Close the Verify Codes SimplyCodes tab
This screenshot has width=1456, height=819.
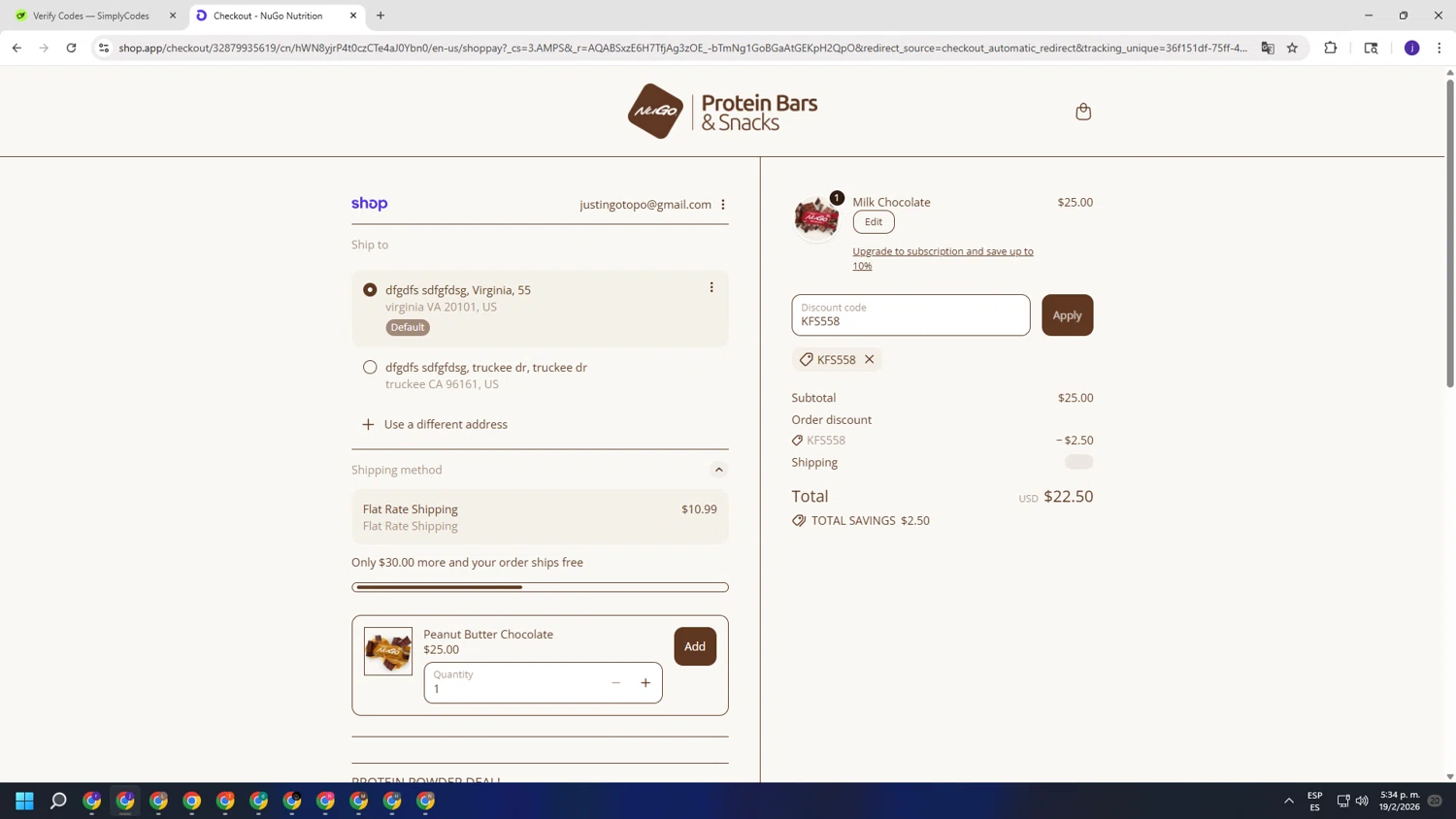173,16
